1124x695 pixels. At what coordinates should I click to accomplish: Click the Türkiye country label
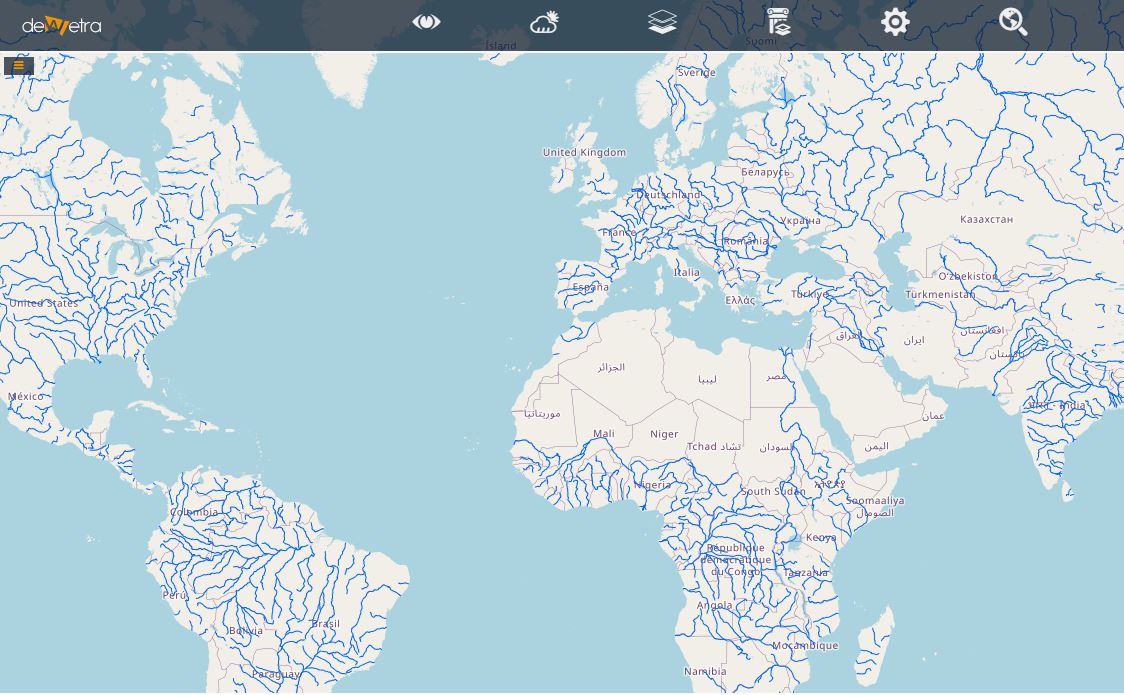click(809, 294)
